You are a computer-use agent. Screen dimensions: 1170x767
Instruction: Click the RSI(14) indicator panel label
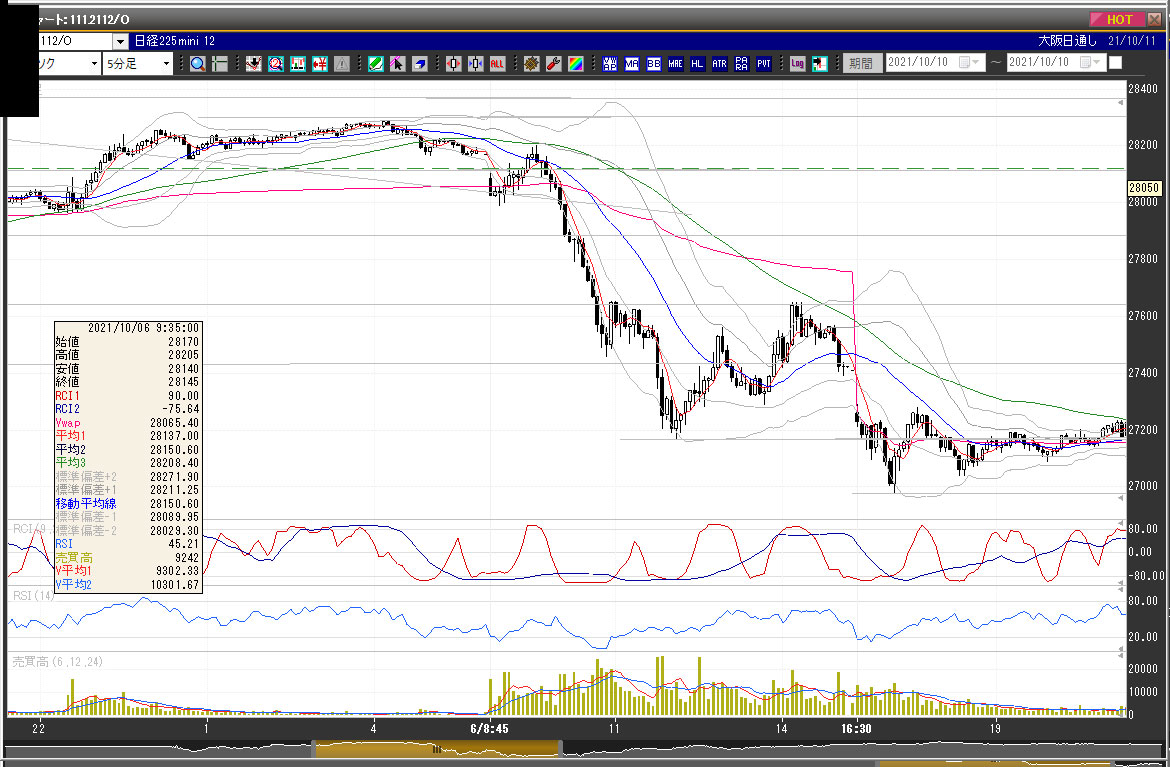34,595
